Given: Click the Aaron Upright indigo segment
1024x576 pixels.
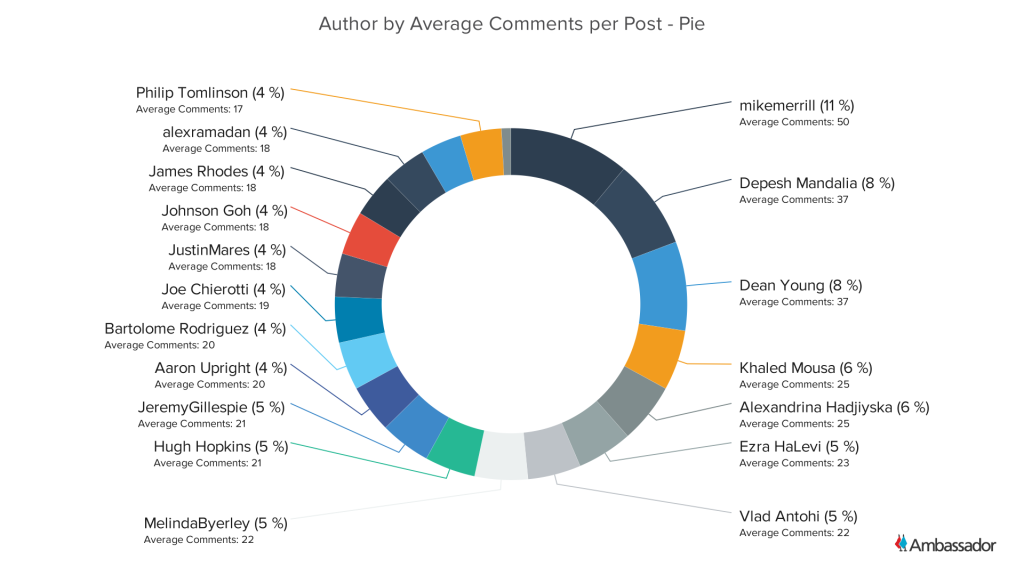Looking at the screenshot, I should pos(383,395).
